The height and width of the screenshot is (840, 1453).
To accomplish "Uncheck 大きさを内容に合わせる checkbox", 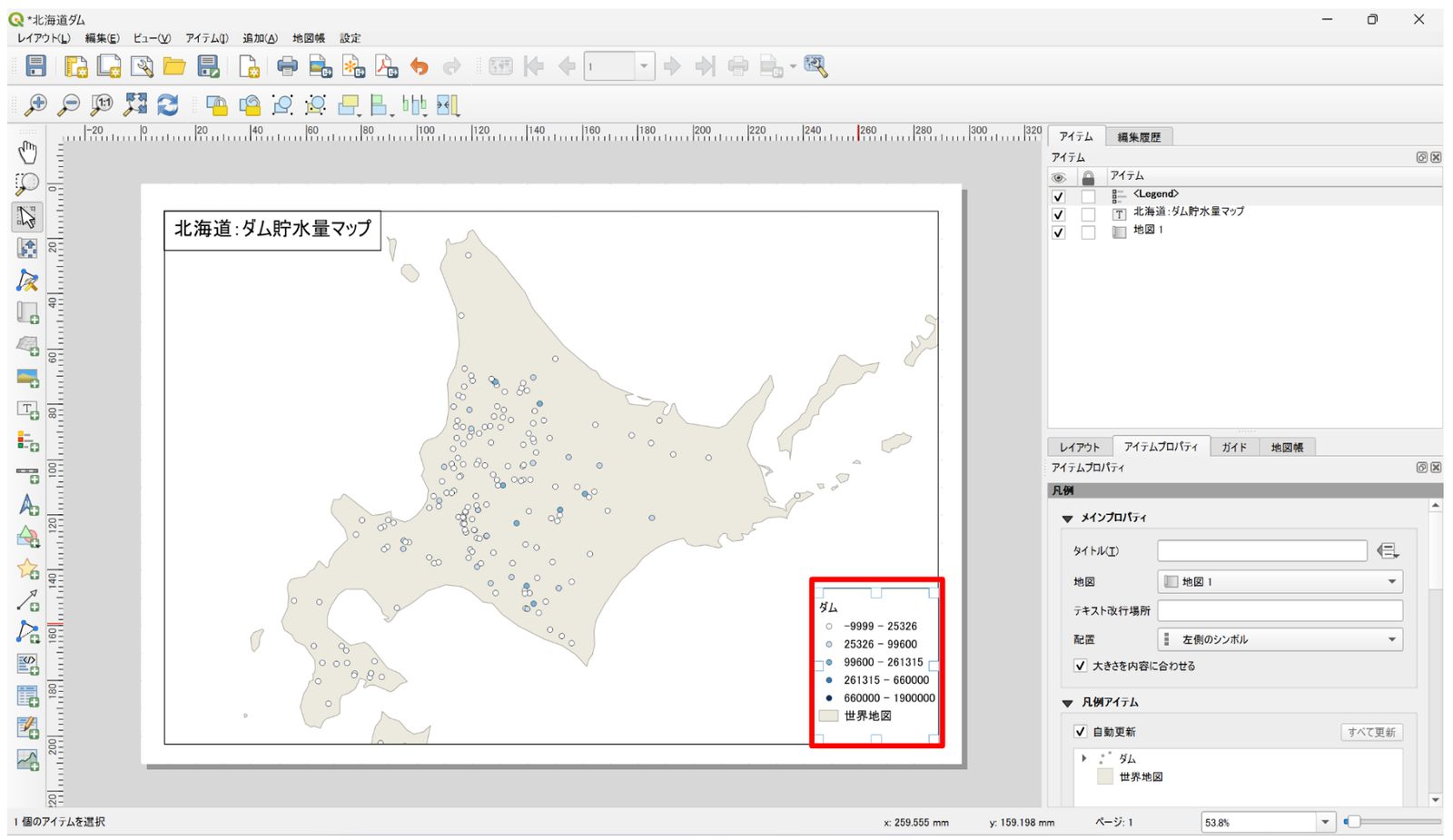I will [x=1080, y=666].
